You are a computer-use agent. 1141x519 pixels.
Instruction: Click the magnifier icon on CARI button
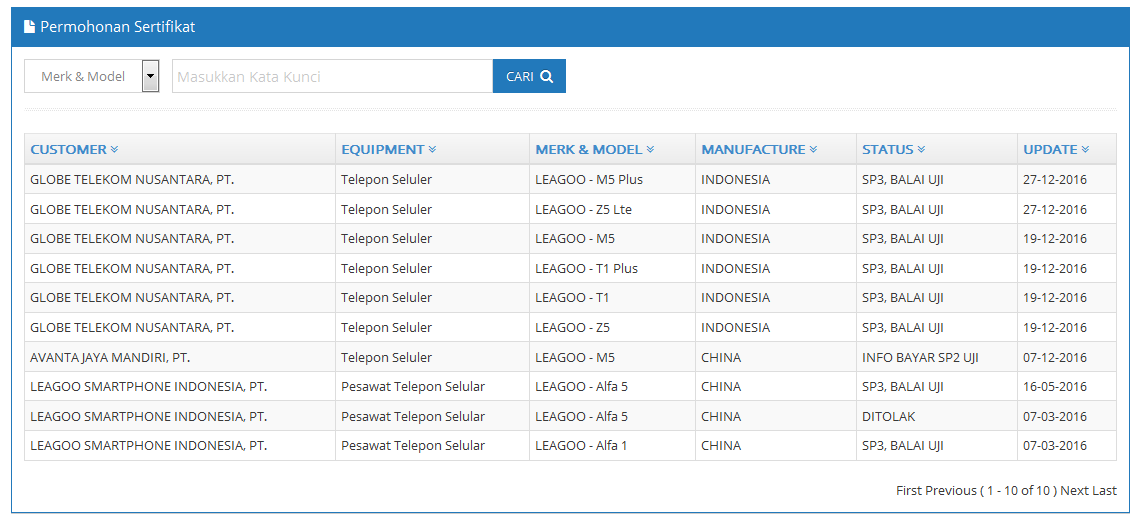tap(546, 76)
